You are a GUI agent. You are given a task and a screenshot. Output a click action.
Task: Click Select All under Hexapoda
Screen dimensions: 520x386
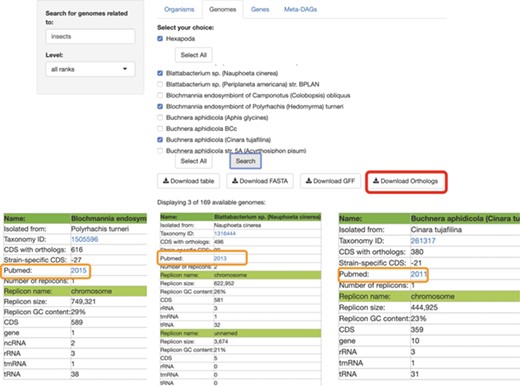[x=194, y=55]
